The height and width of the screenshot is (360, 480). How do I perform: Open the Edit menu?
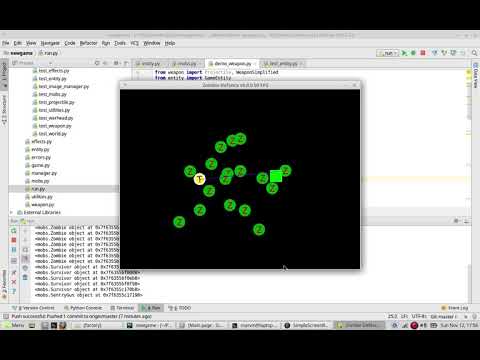pos(17,43)
